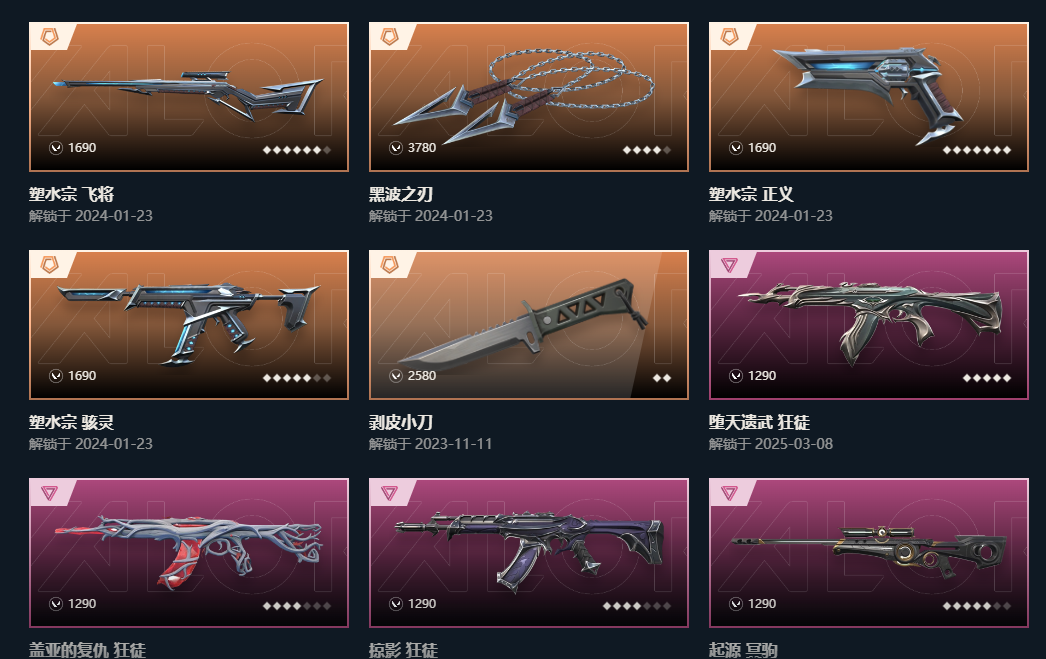Click VP currency icon beside 3780 price

[x=396, y=147]
